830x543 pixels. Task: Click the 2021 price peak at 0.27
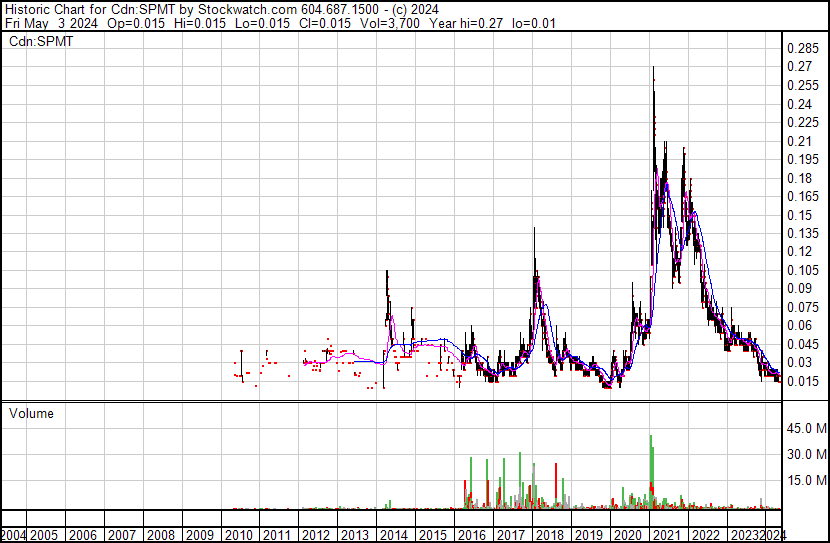coord(654,67)
